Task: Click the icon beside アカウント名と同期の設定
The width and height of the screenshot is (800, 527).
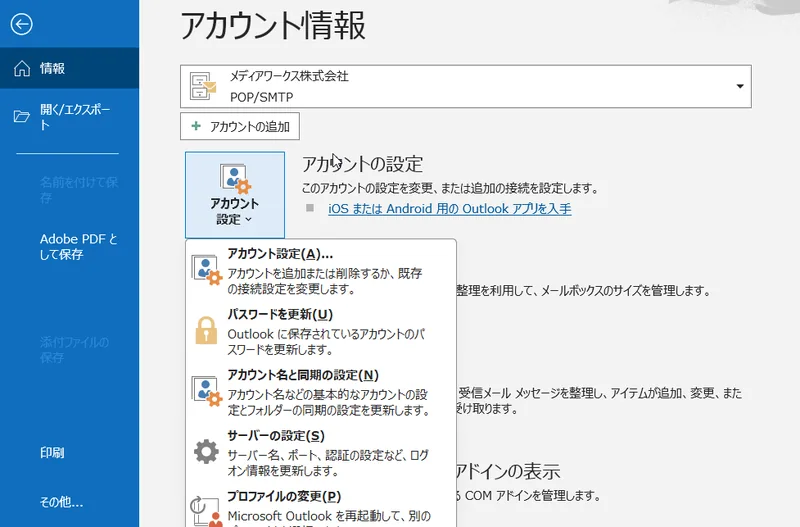Action: pos(207,391)
